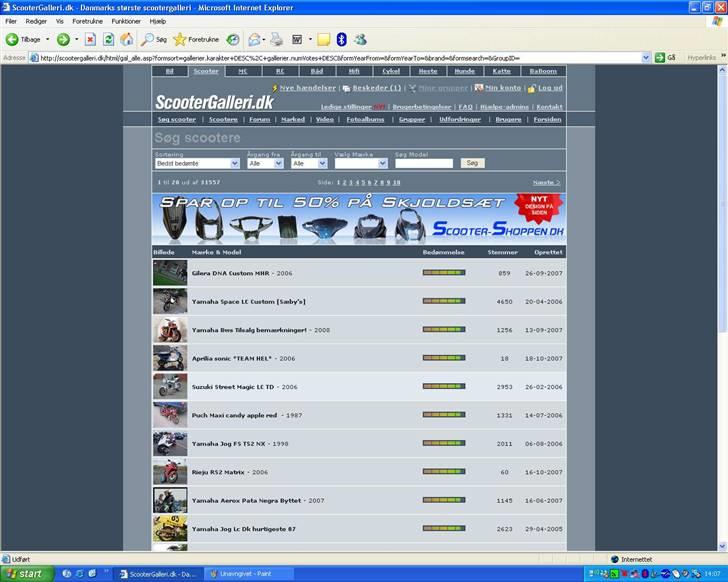
Task: Open the Sortering dropdown
Action: [x=197, y=163]
